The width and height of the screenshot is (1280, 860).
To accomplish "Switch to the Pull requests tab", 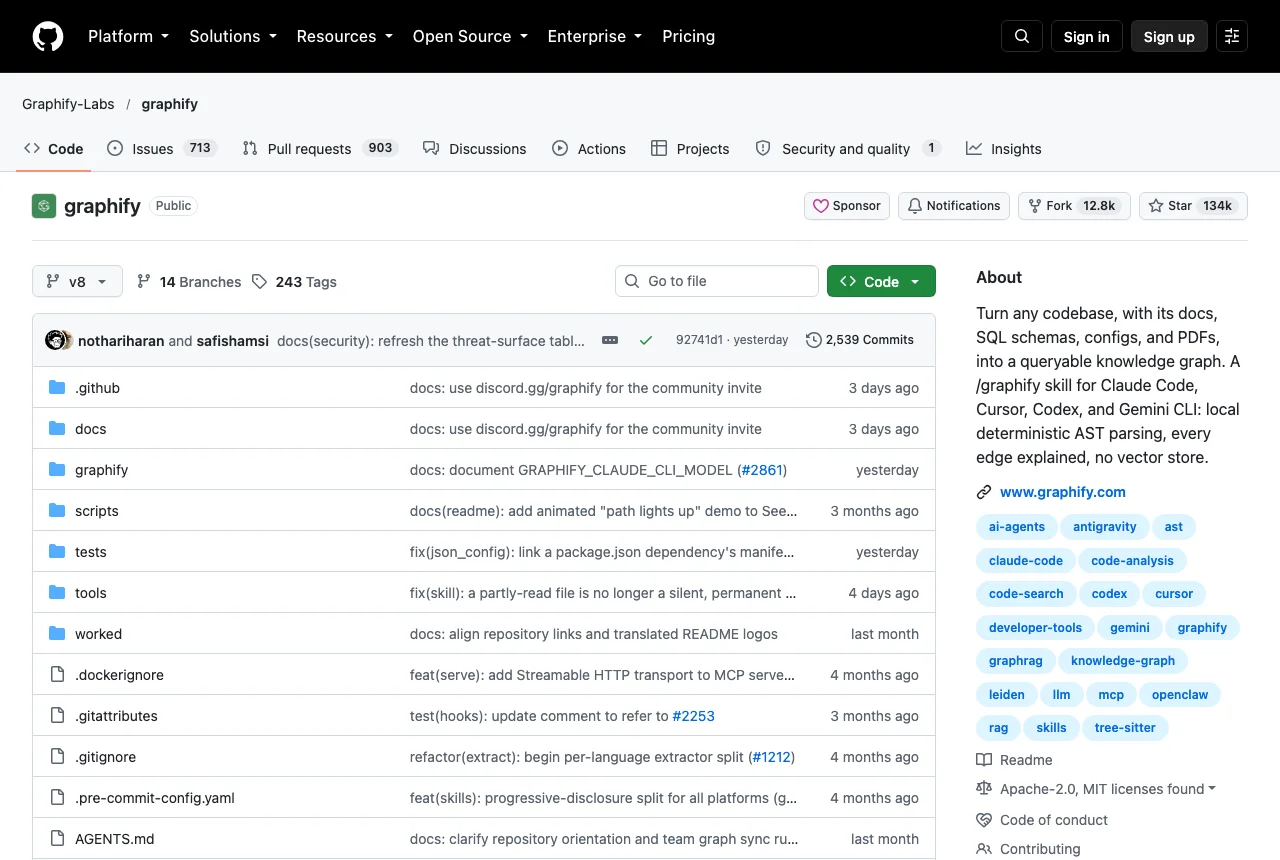I will pyautogui.click(x=320, y=148).
